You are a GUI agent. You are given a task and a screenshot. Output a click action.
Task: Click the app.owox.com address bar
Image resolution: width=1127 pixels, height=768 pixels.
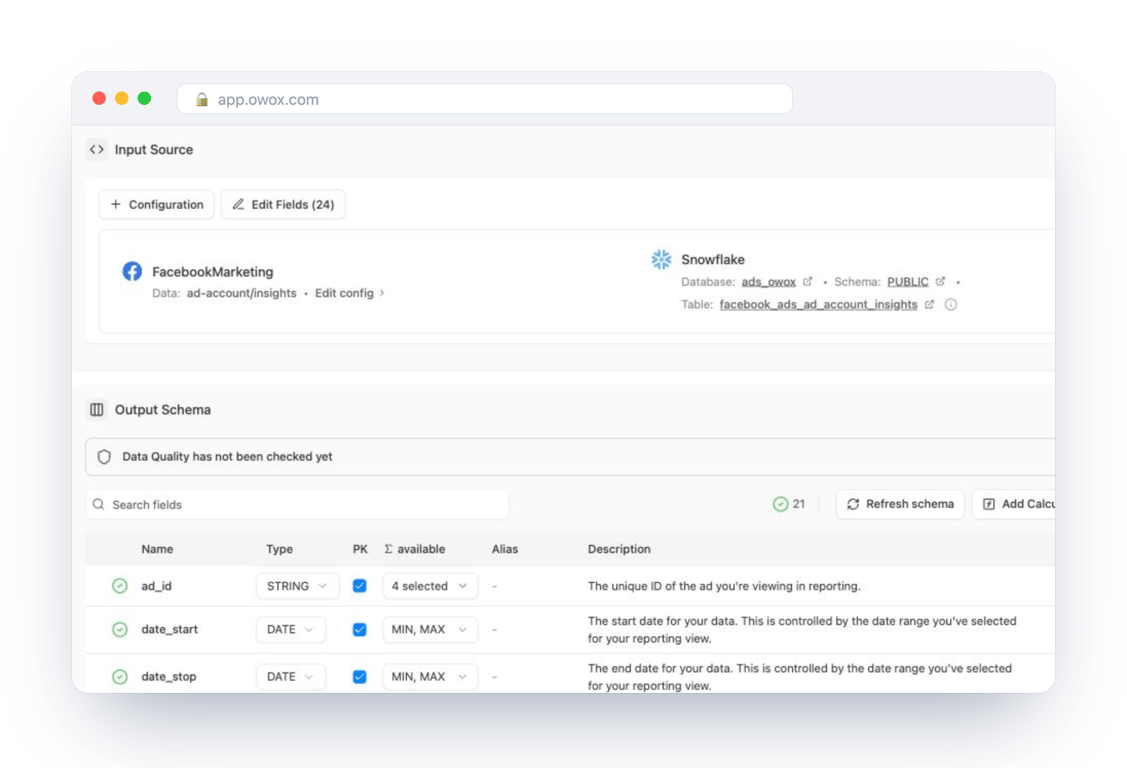485,99
